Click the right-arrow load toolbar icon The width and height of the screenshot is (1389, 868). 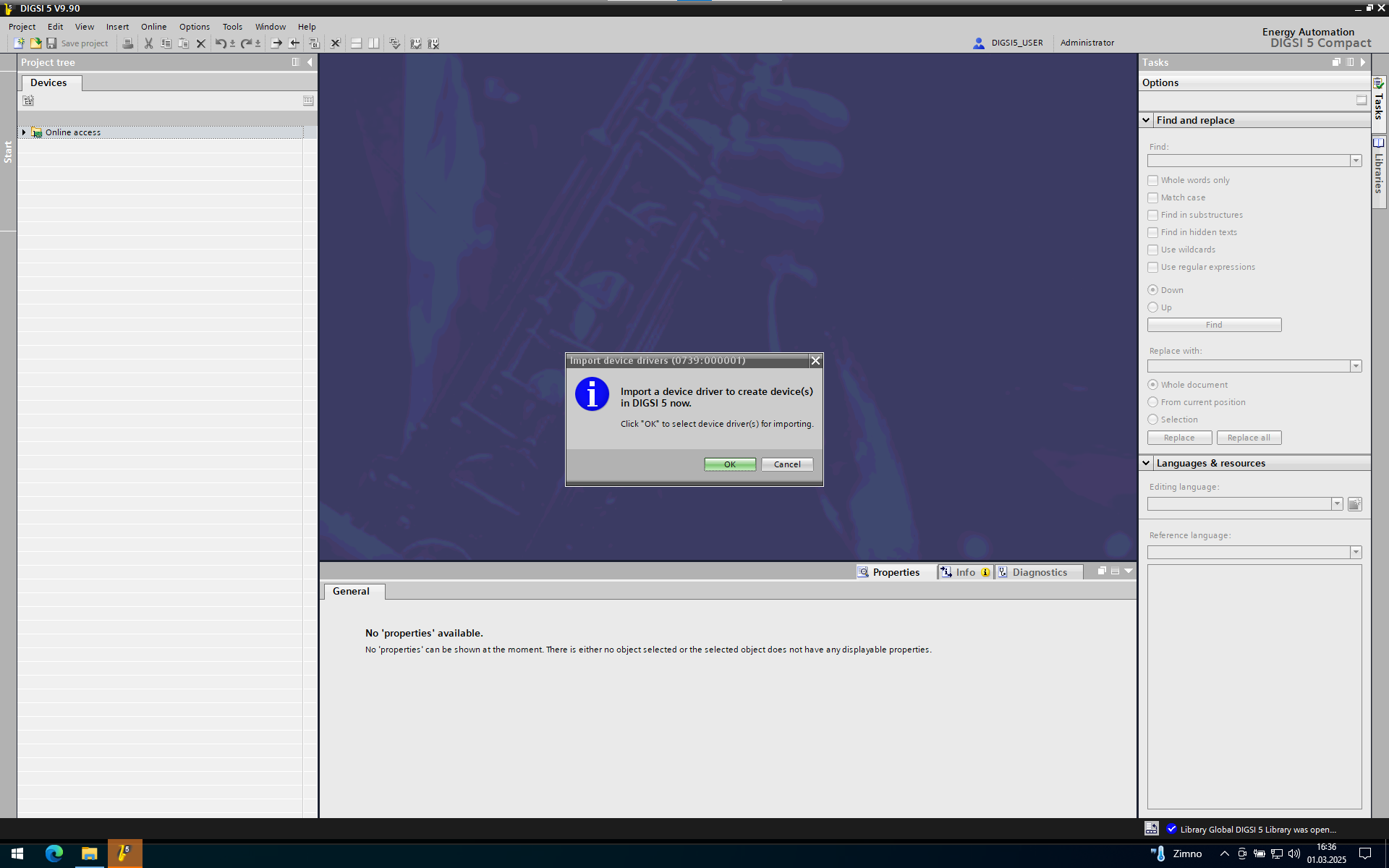pyautogui.click(x=276, y=43)
